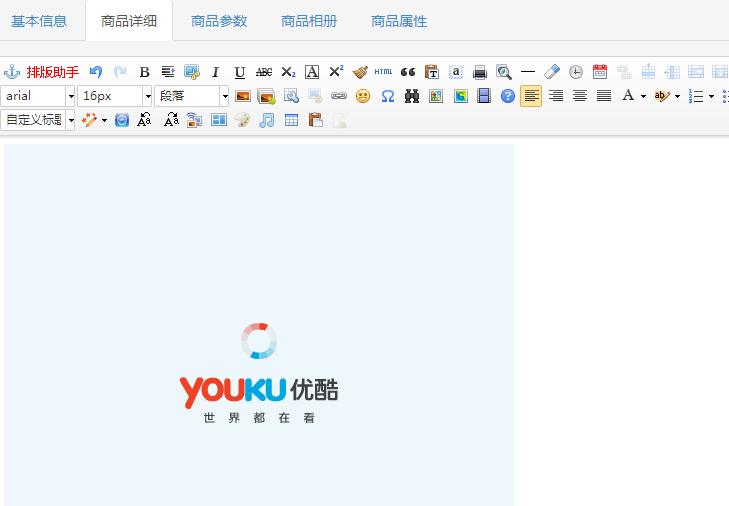Toggle underline formatting

pyautogui.click(x=240, y=72)
